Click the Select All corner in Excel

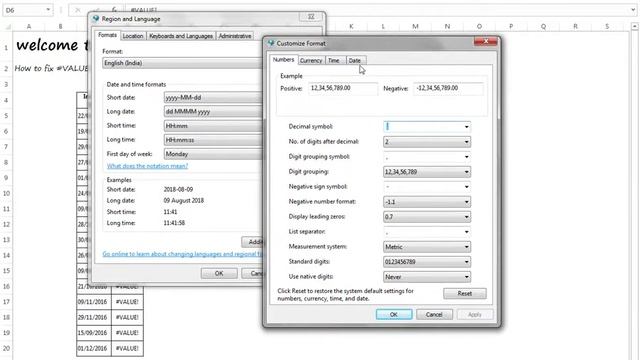click(8, 27)
